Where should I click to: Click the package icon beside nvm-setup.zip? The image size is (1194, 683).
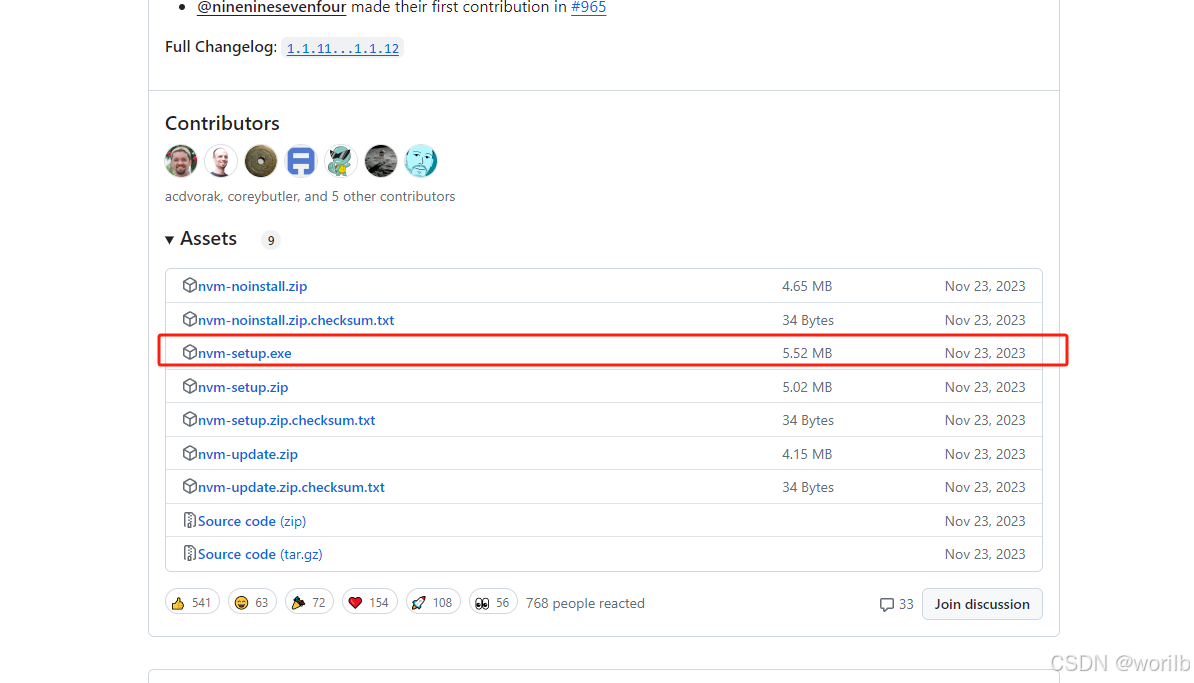[190, 386]
